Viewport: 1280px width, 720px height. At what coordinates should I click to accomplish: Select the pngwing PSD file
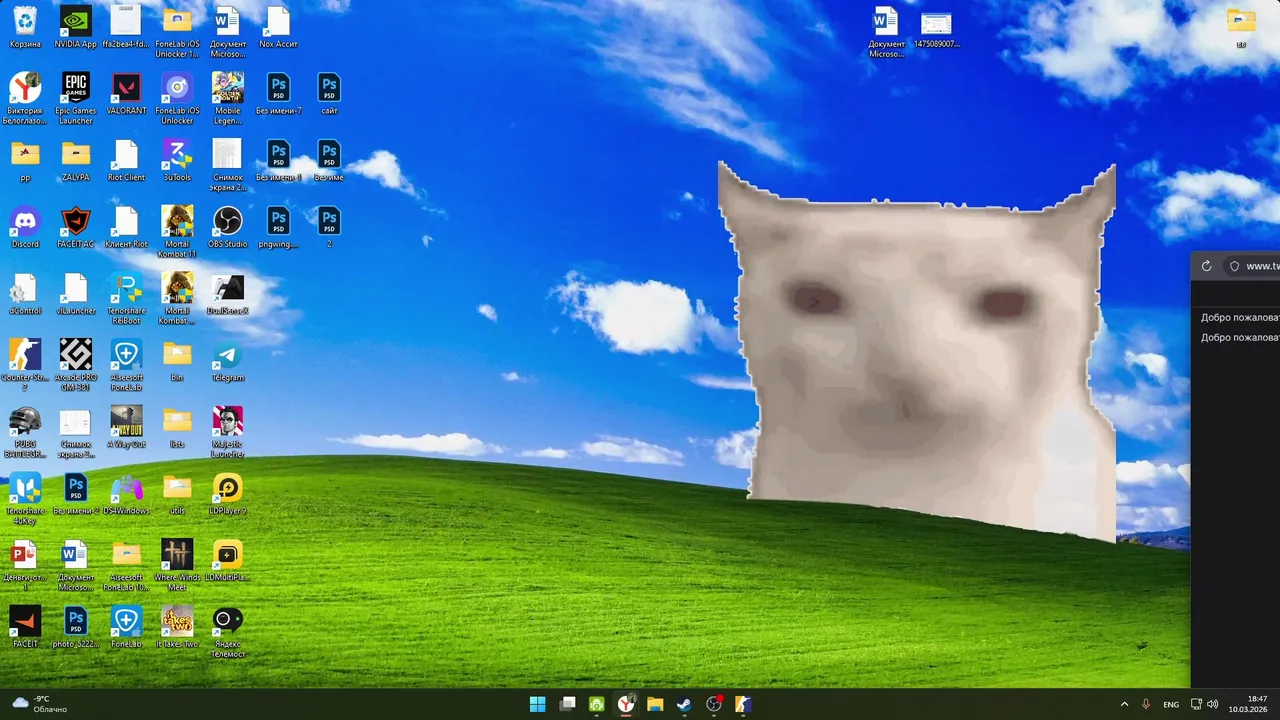pyautogui.click(x=278, y=227)
